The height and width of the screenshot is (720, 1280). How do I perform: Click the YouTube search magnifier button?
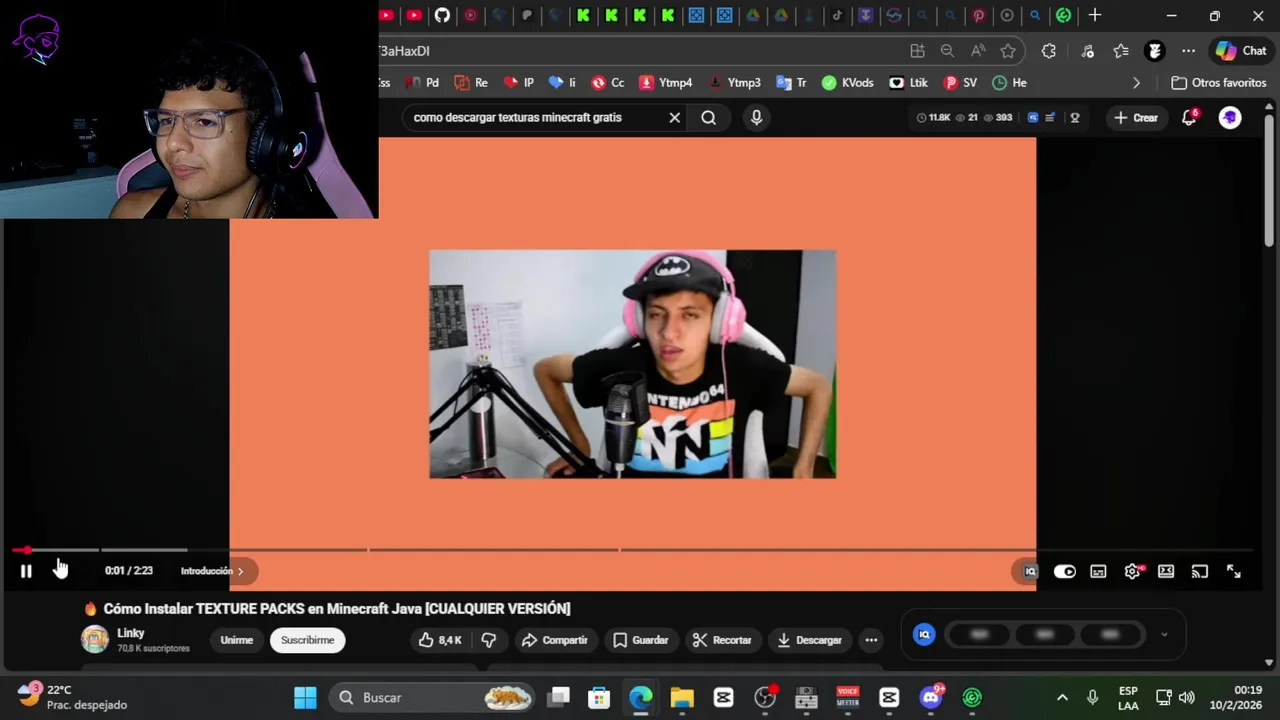[708, 117]
